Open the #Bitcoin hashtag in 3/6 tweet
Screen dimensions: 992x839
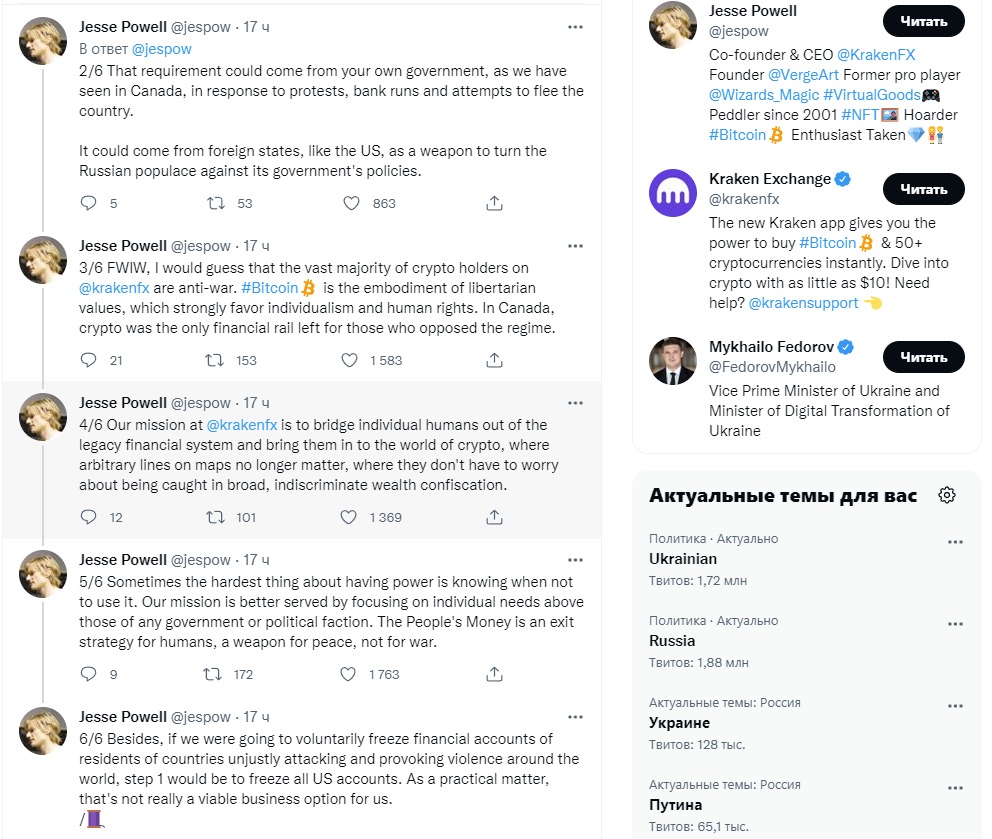click(270, 288)
